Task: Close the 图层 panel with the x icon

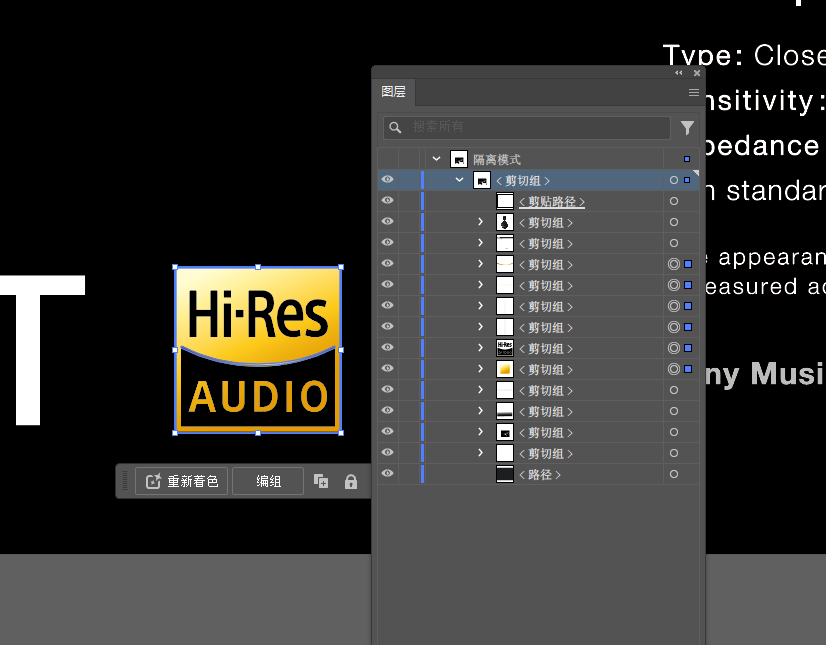Action: 697,73
